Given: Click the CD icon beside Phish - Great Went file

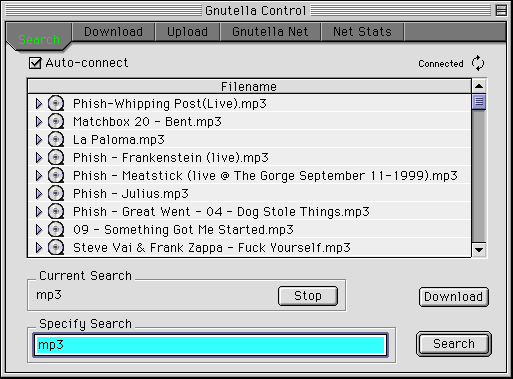Looking at the screenshot, I should coord(56,212).
